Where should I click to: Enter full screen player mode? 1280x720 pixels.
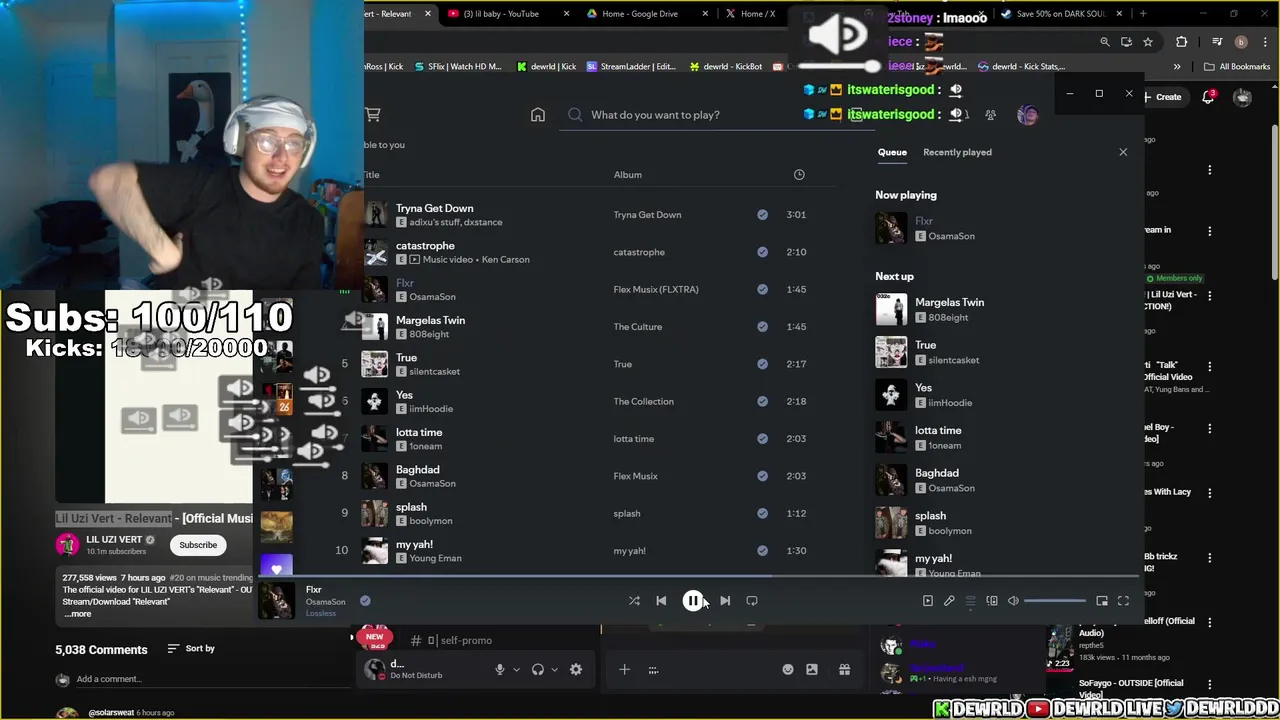1123,601
